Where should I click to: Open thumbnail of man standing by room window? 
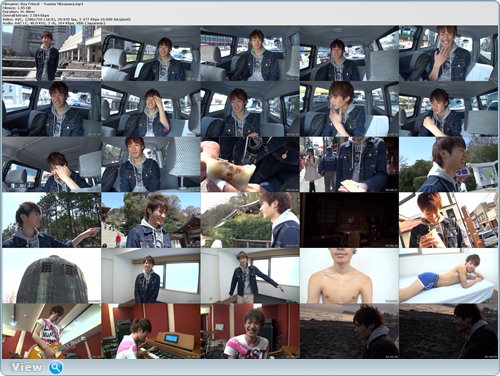(x=151, y=276)
